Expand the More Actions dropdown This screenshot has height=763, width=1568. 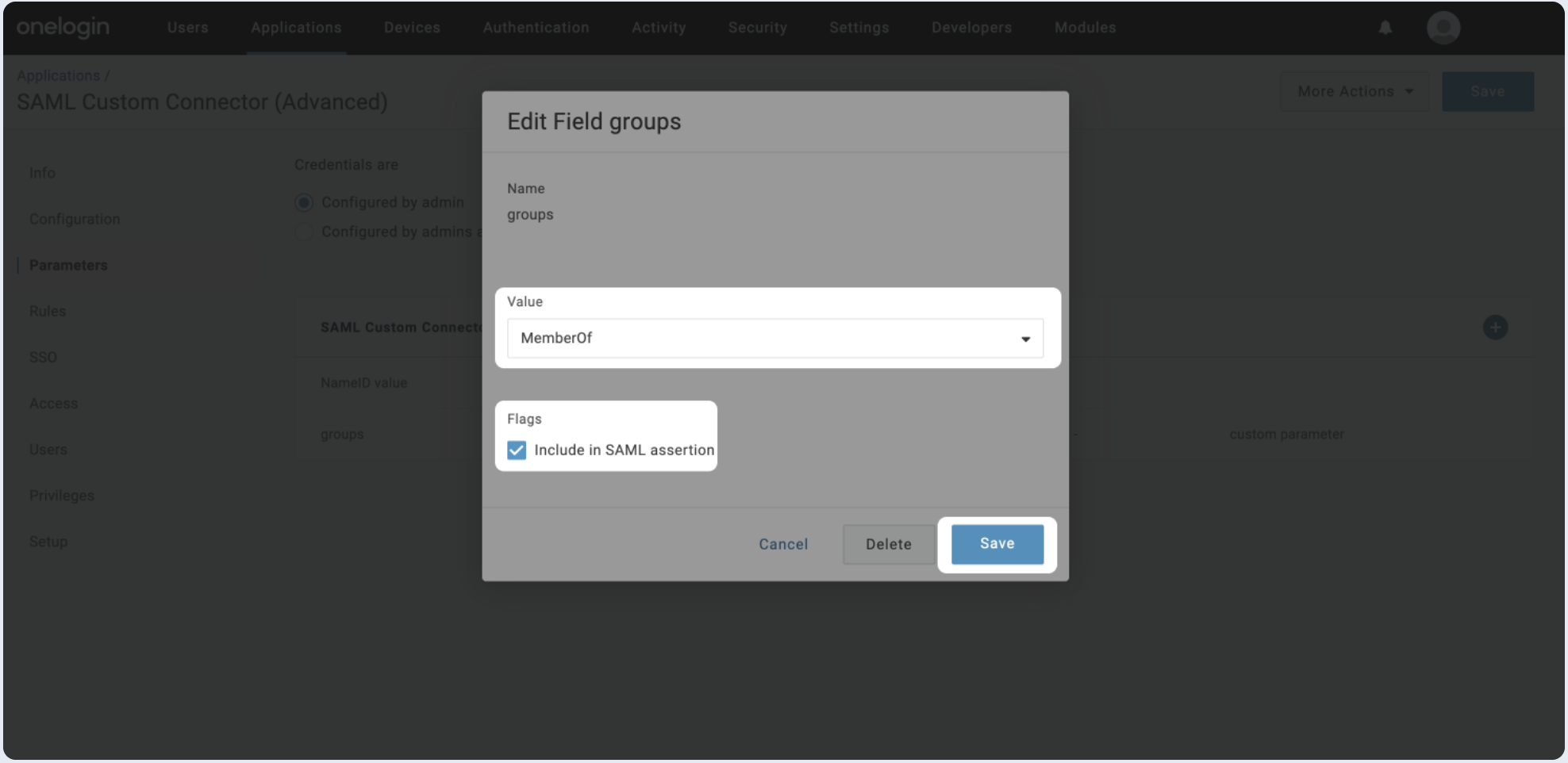pyautogui.click(x=1354, y=92)
